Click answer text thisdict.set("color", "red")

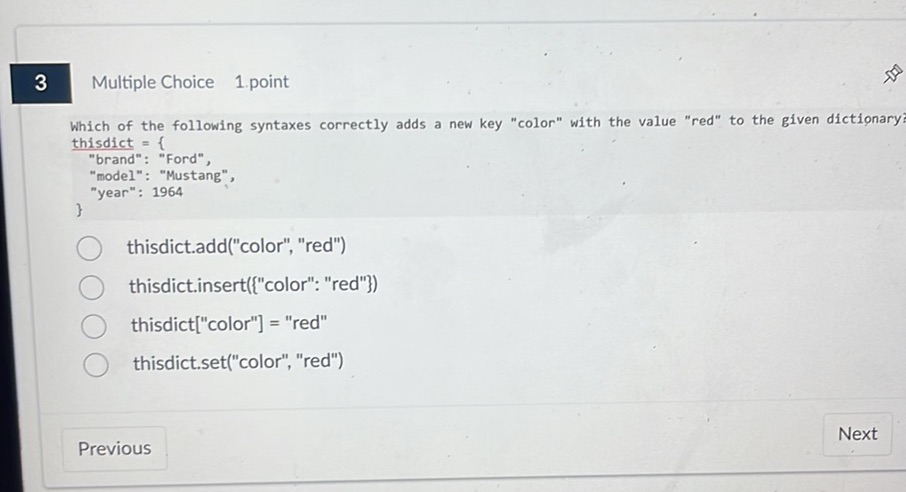[238, 362]
